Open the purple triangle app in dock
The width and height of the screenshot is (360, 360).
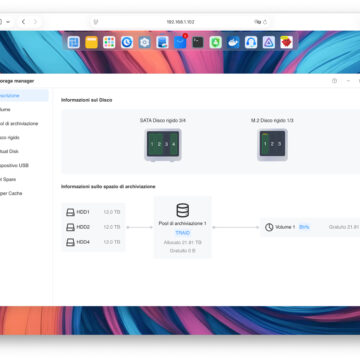(x=269, y=42)
